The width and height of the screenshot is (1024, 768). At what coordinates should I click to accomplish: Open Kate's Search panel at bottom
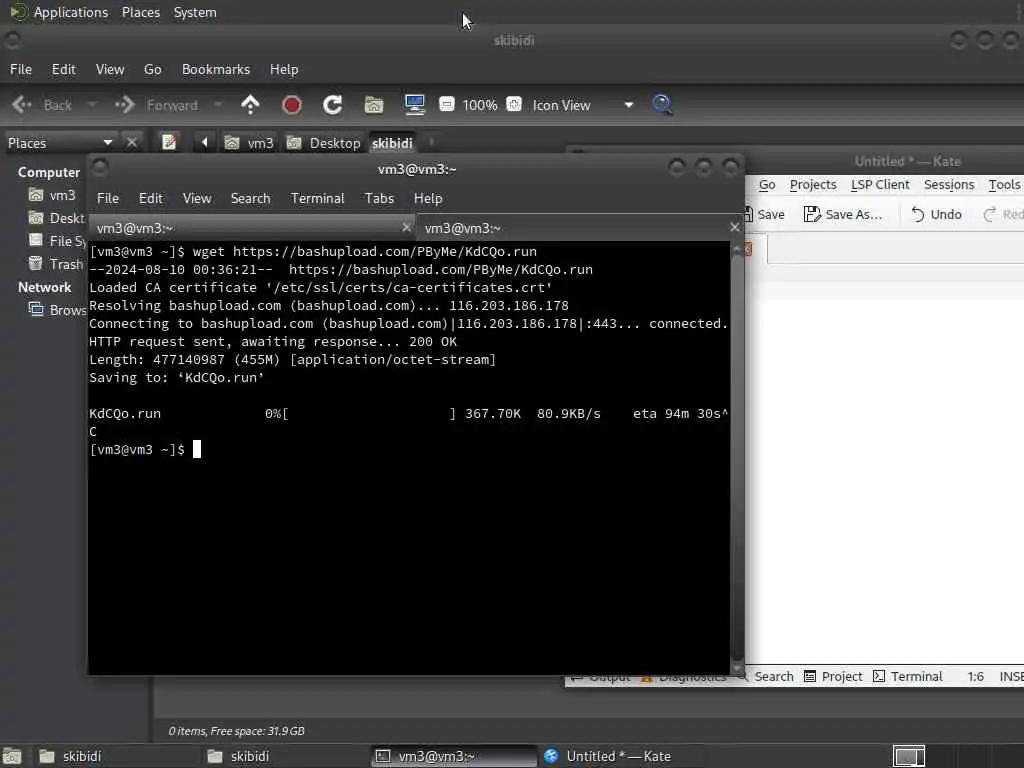[765, 677]
